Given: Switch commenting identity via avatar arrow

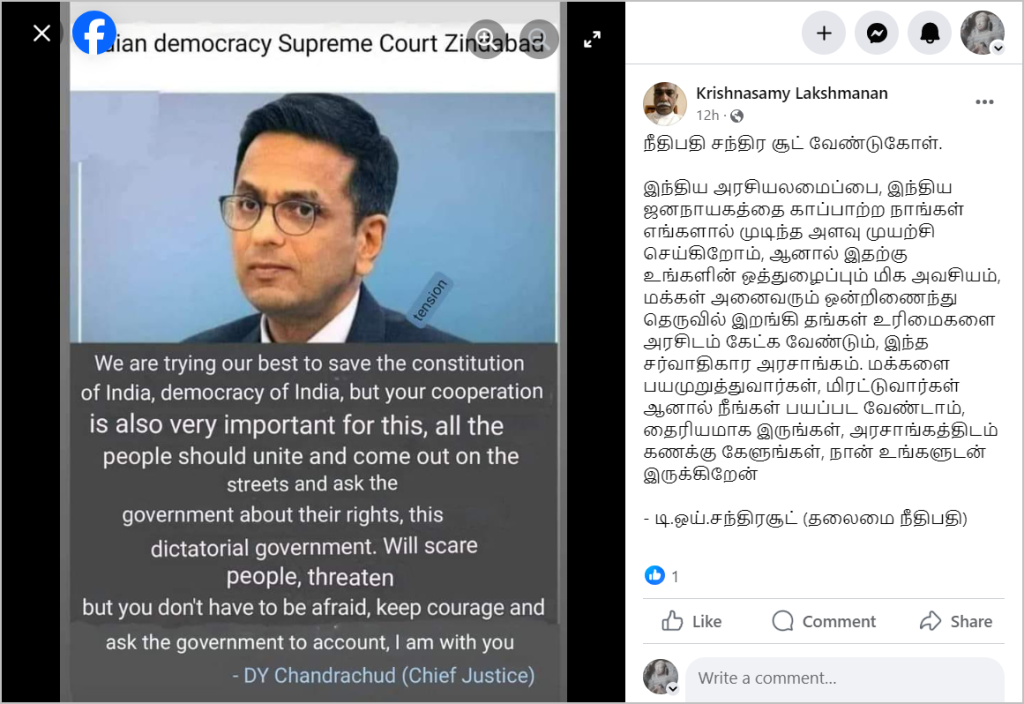Looking at the screenshot, I should click(672, 689).
